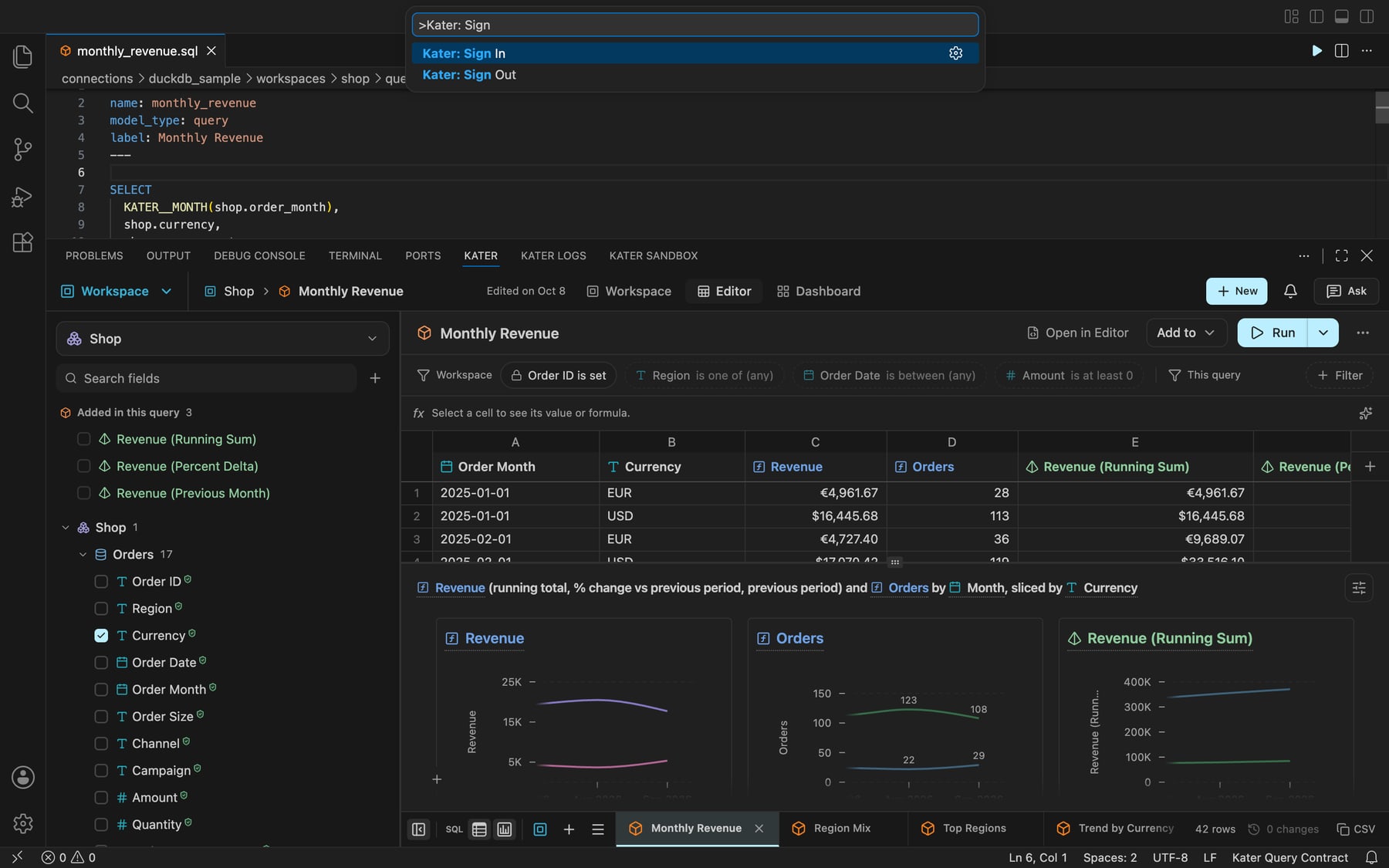
Task: Open the Accounts menu icon
Action: point(23,777)
